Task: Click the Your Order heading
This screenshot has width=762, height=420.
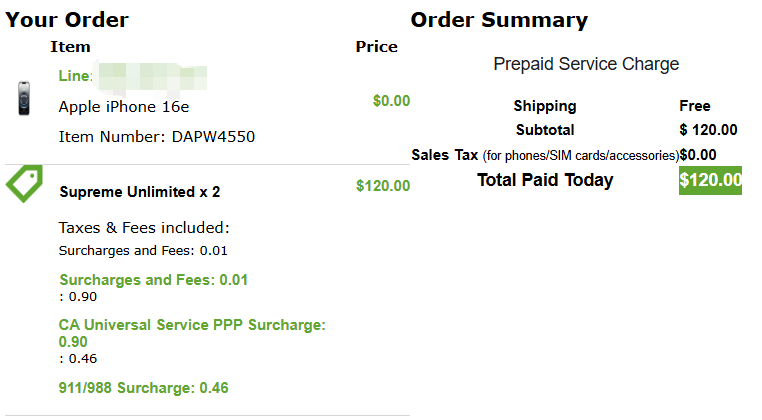Action: 67,20
